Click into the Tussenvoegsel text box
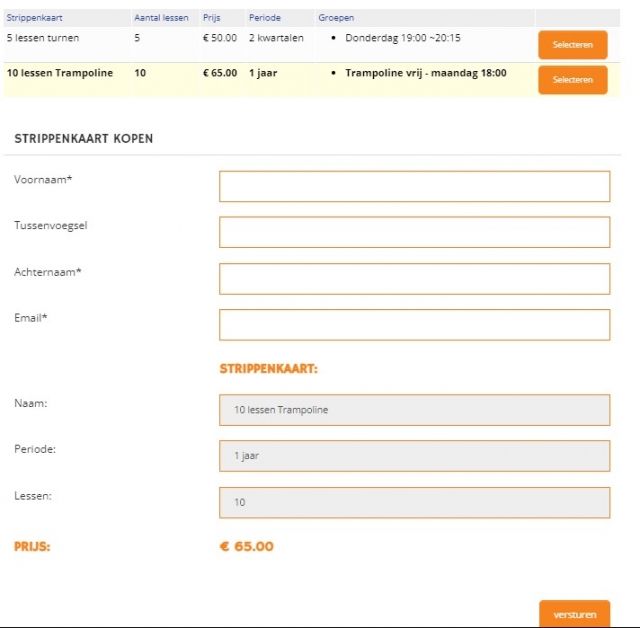This screenshot has height=628, width=640. tap(414, 233)
